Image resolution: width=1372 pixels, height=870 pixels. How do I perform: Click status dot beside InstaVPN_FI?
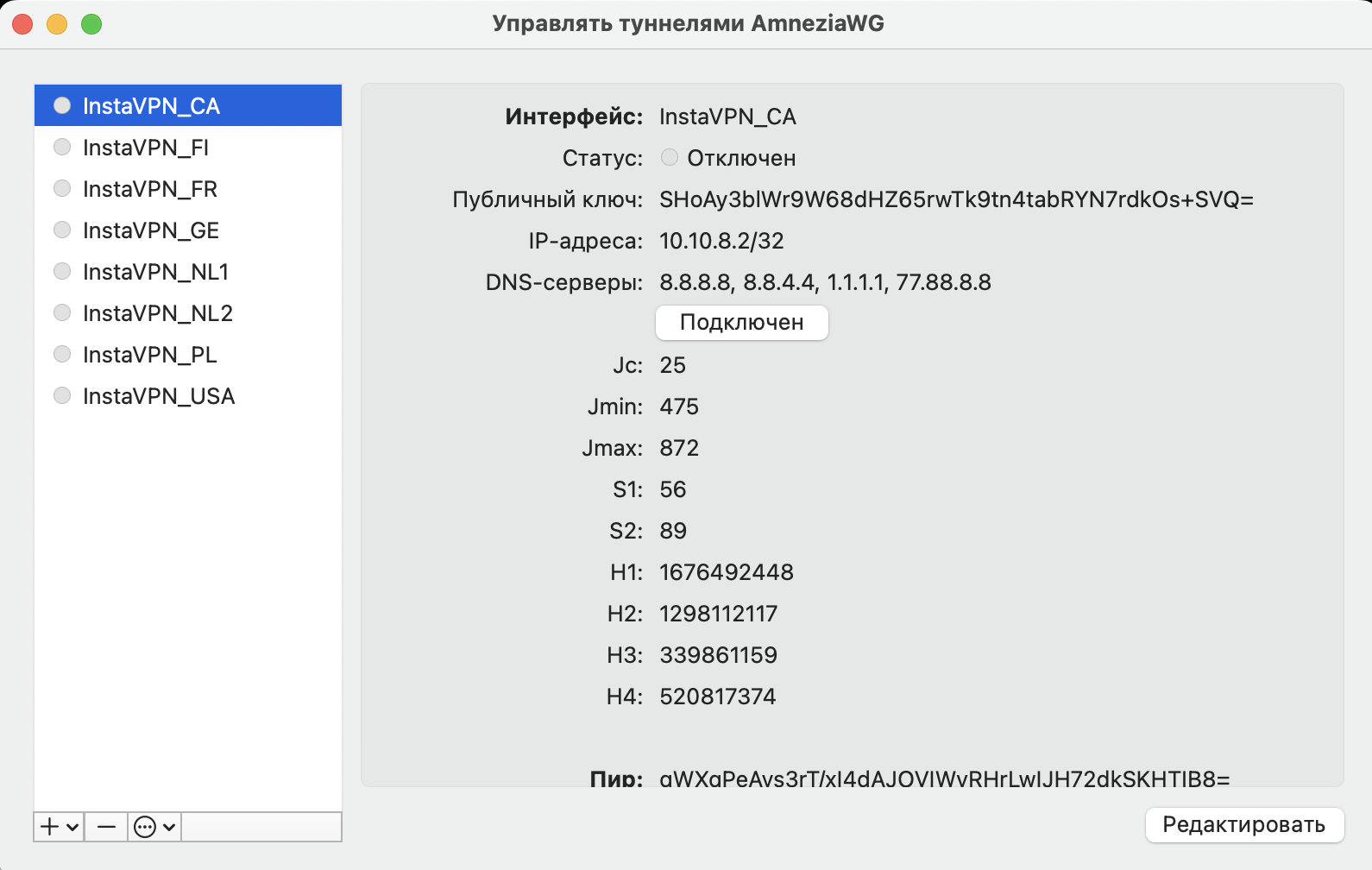click(x=62, y=147)
